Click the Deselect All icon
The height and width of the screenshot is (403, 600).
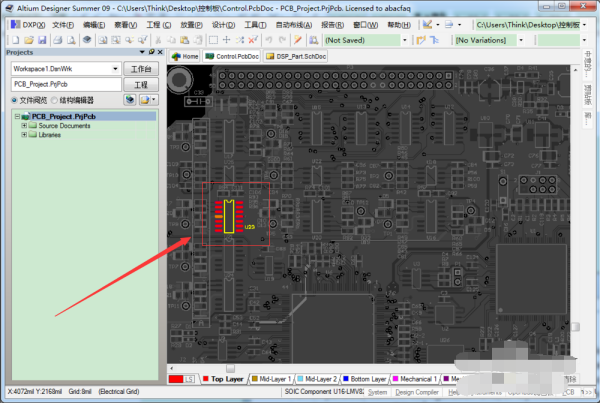240,40
